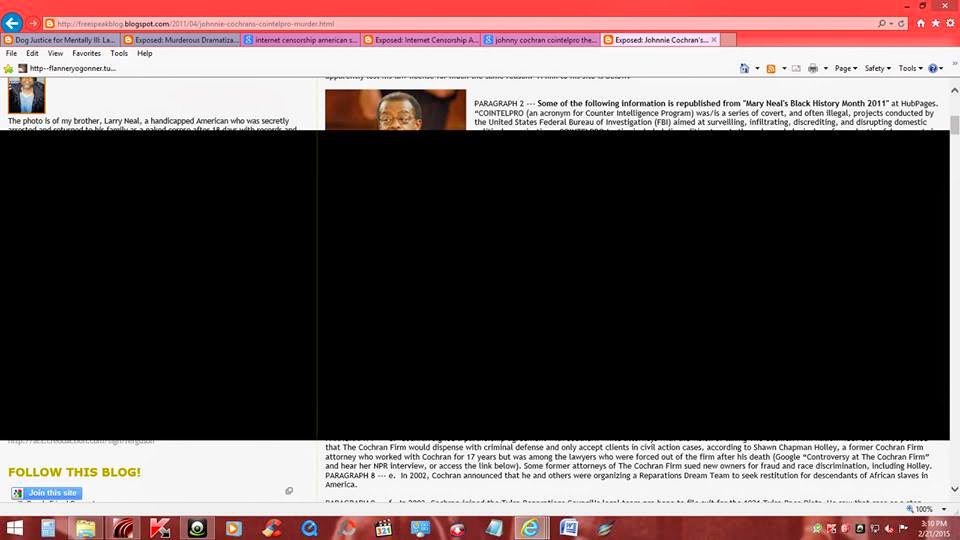Open the View menu
The width and height of the screenshot is (960, 540).
55,53
